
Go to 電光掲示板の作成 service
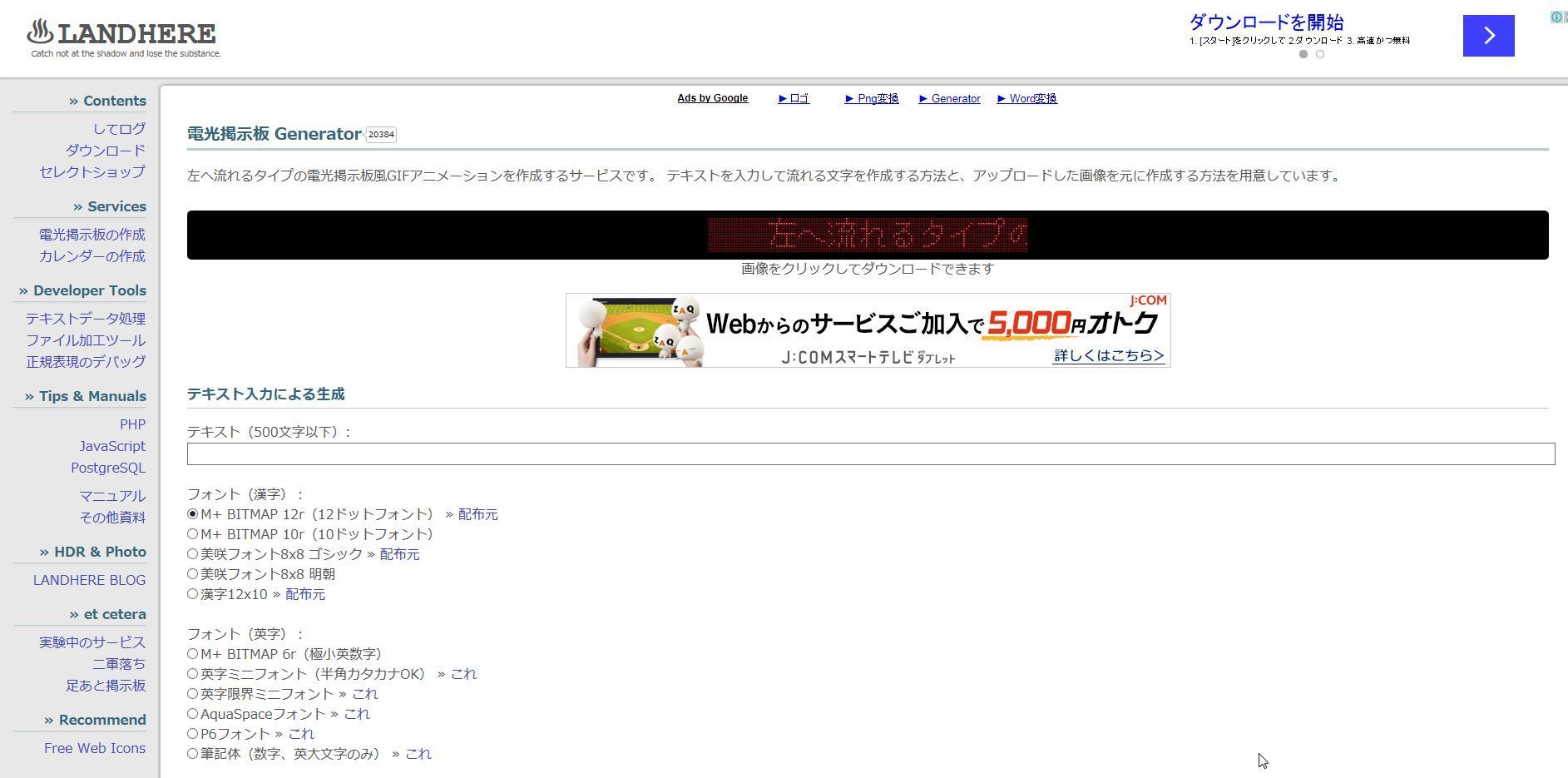[x=92, y=235]
